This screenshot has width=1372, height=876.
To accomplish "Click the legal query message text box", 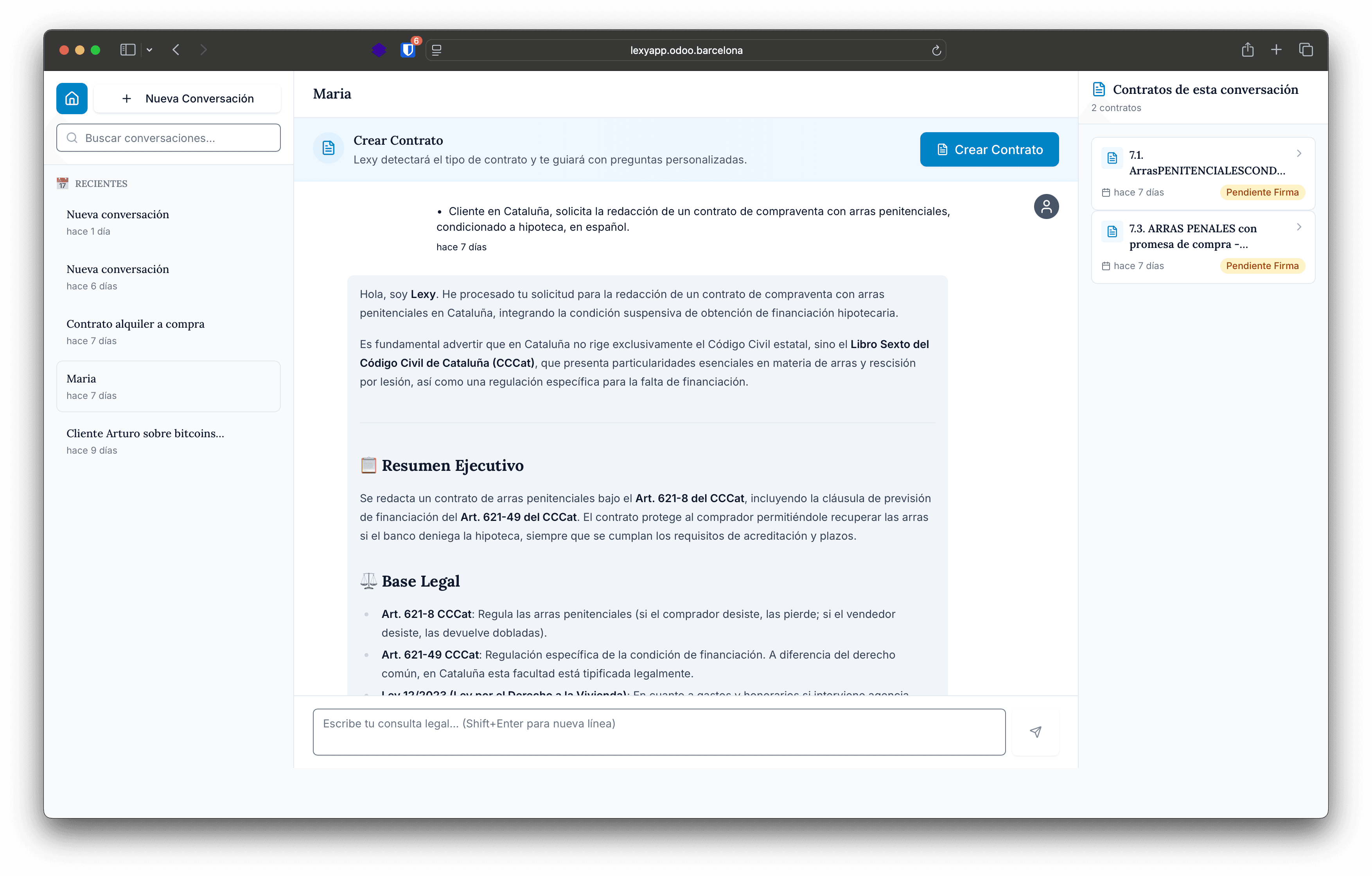I will 659,731.
